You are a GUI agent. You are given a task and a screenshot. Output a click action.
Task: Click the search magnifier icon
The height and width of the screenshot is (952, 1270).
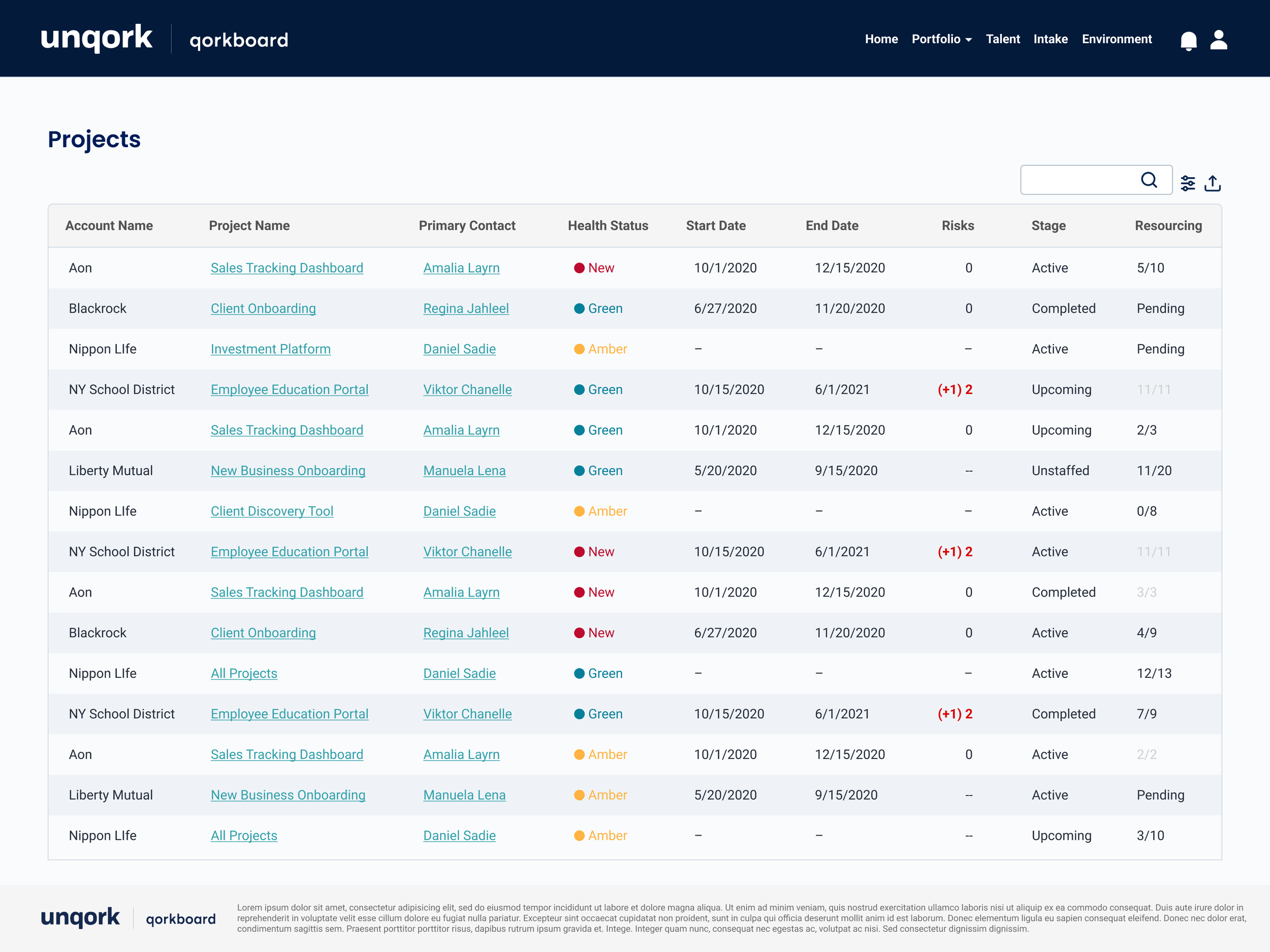[1148, 180]
